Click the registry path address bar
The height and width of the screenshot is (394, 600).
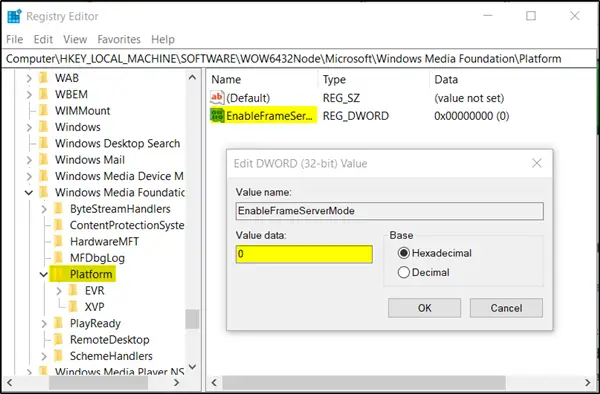pyautogui.click(x=298, y=59)
